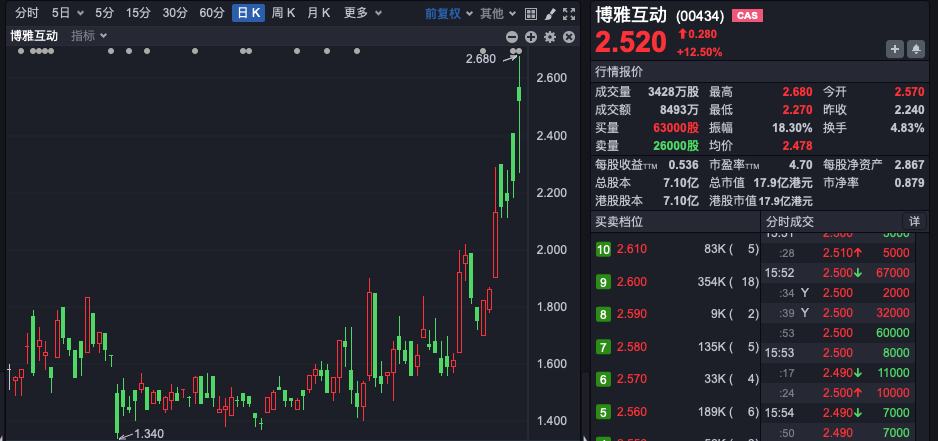
Task: Click the first event dot marker on chart top
Action: (21, 51)
